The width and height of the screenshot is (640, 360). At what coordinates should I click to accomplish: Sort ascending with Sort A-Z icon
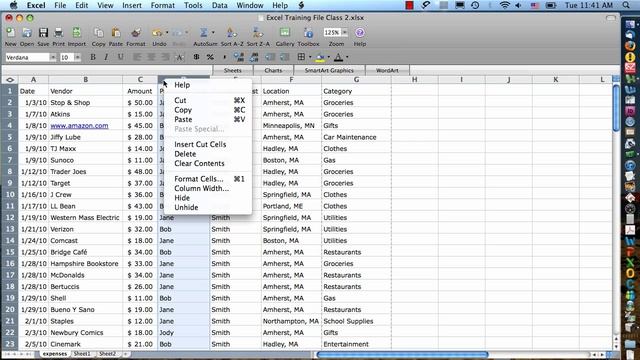pyautogui.click(x=231, y=33)
